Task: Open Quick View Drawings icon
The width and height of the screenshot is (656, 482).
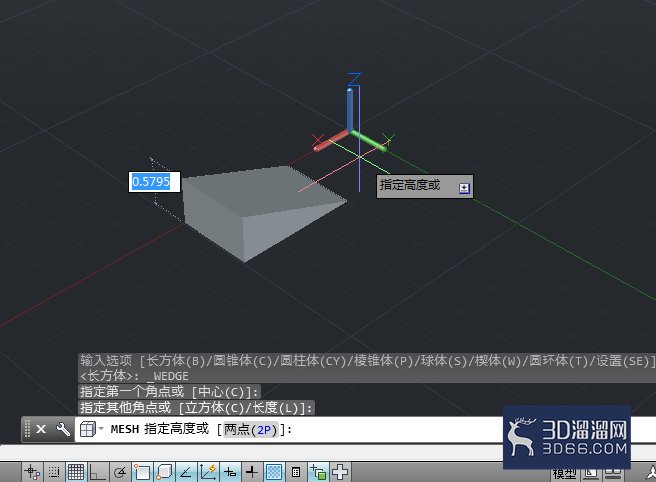Action: (x=613, y=474)
